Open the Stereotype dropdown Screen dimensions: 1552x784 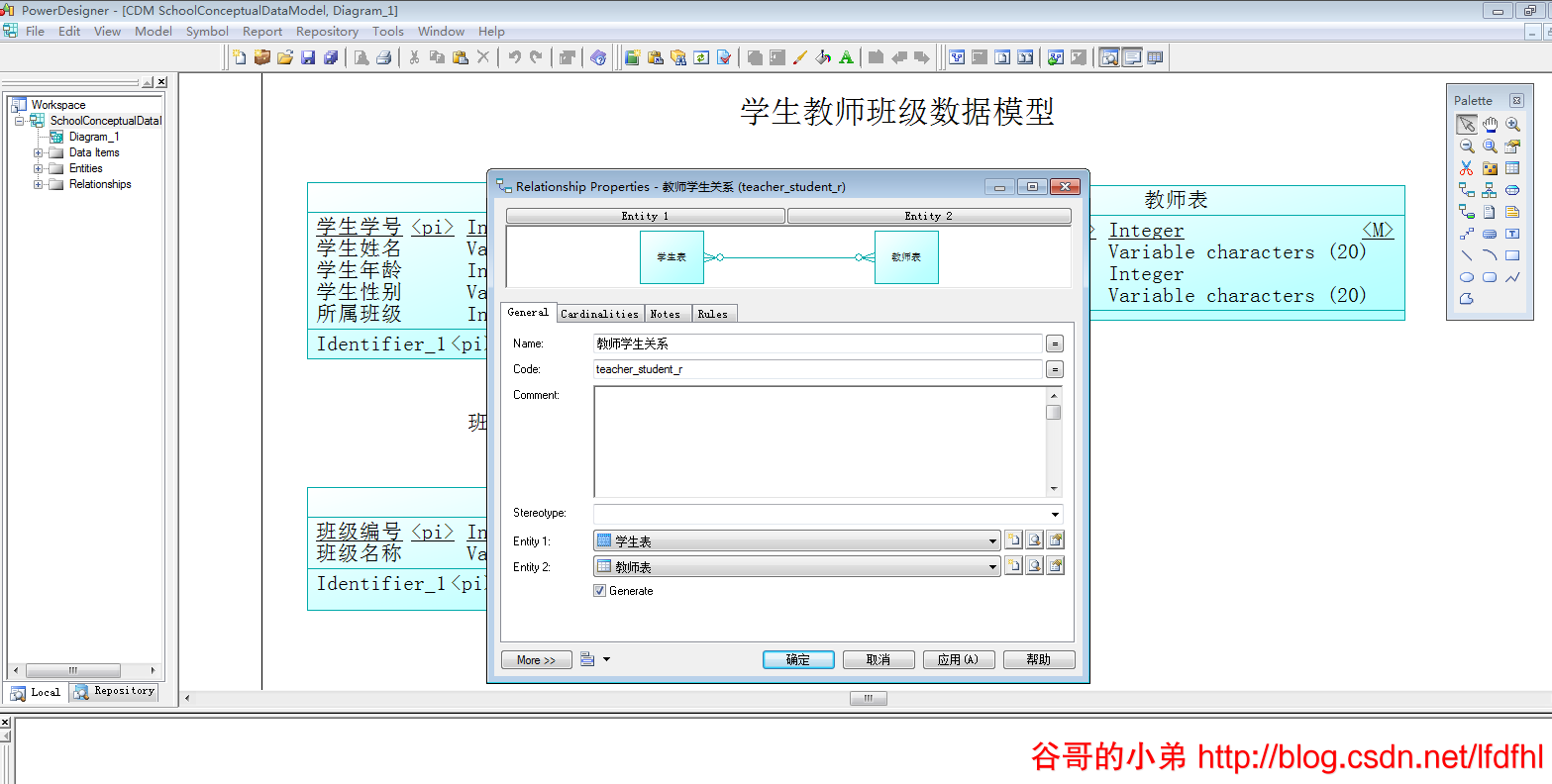click(x=1056, y=515)
